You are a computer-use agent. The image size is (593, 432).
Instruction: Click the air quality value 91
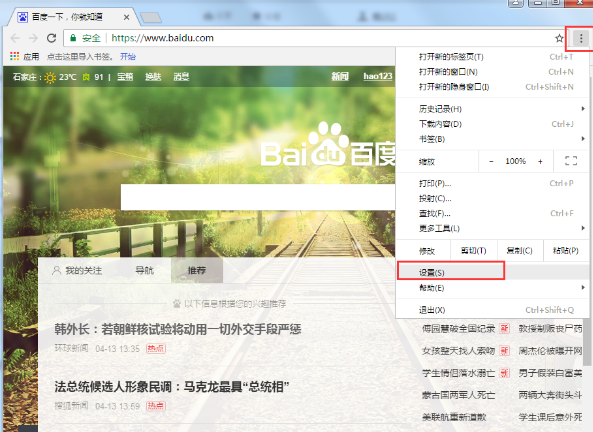pos(99,77)
